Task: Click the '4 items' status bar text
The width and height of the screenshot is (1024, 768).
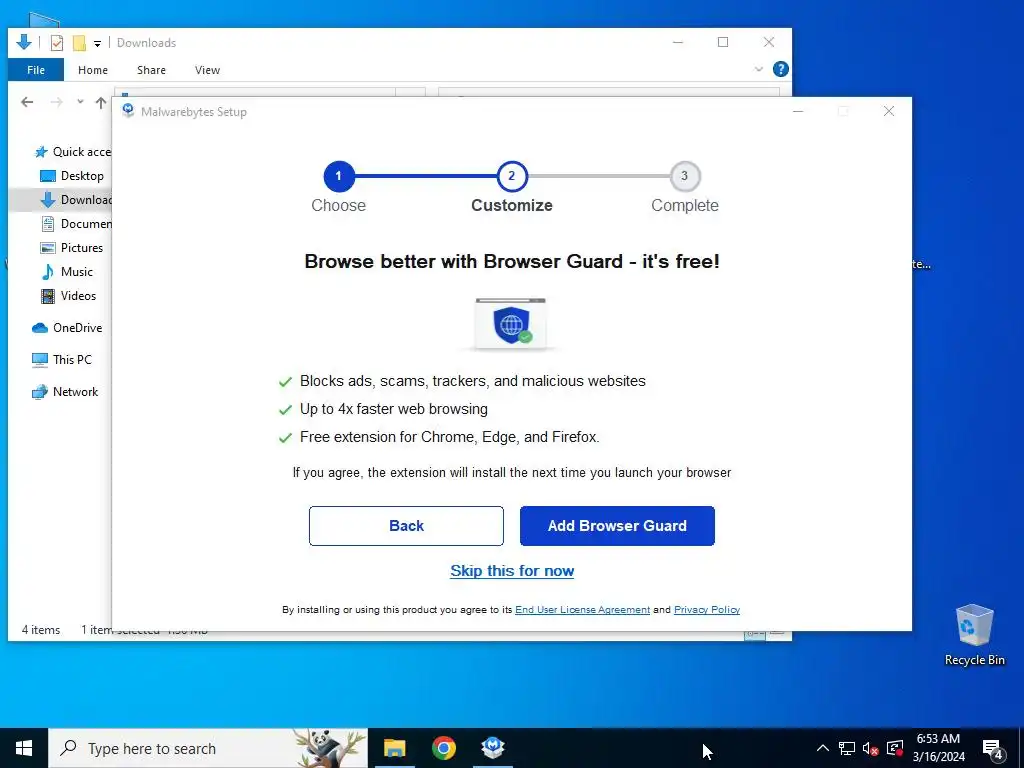Action: [x=40, y=630]
